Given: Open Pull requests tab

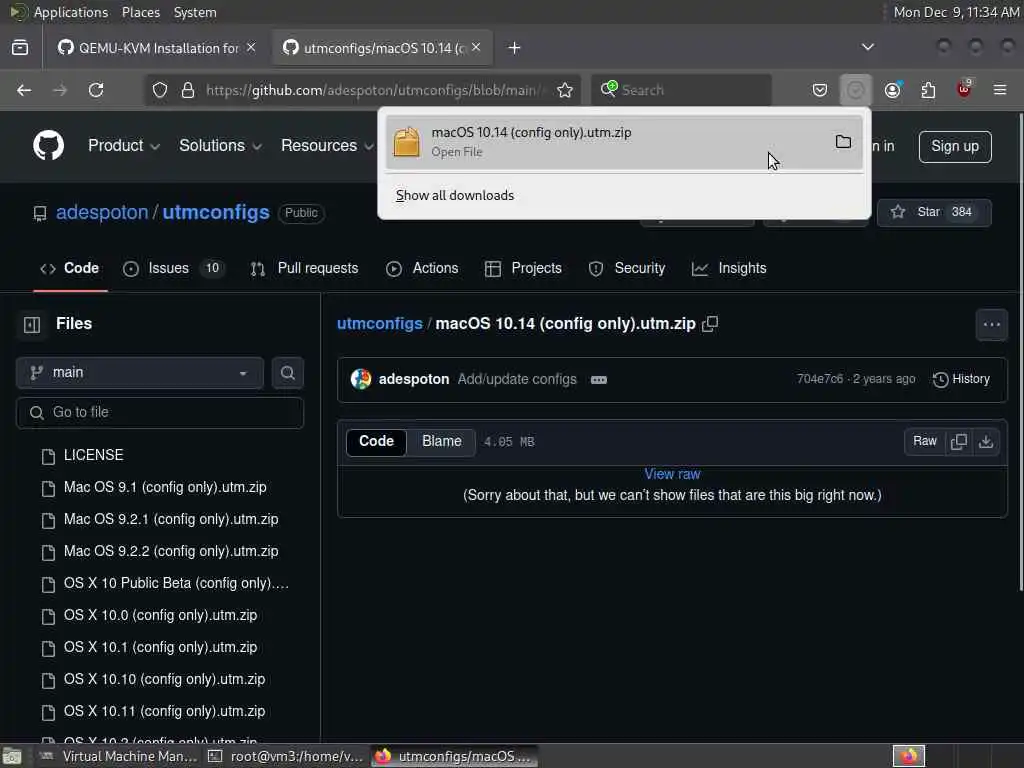Looking at the screenshot, I should 304,268.
